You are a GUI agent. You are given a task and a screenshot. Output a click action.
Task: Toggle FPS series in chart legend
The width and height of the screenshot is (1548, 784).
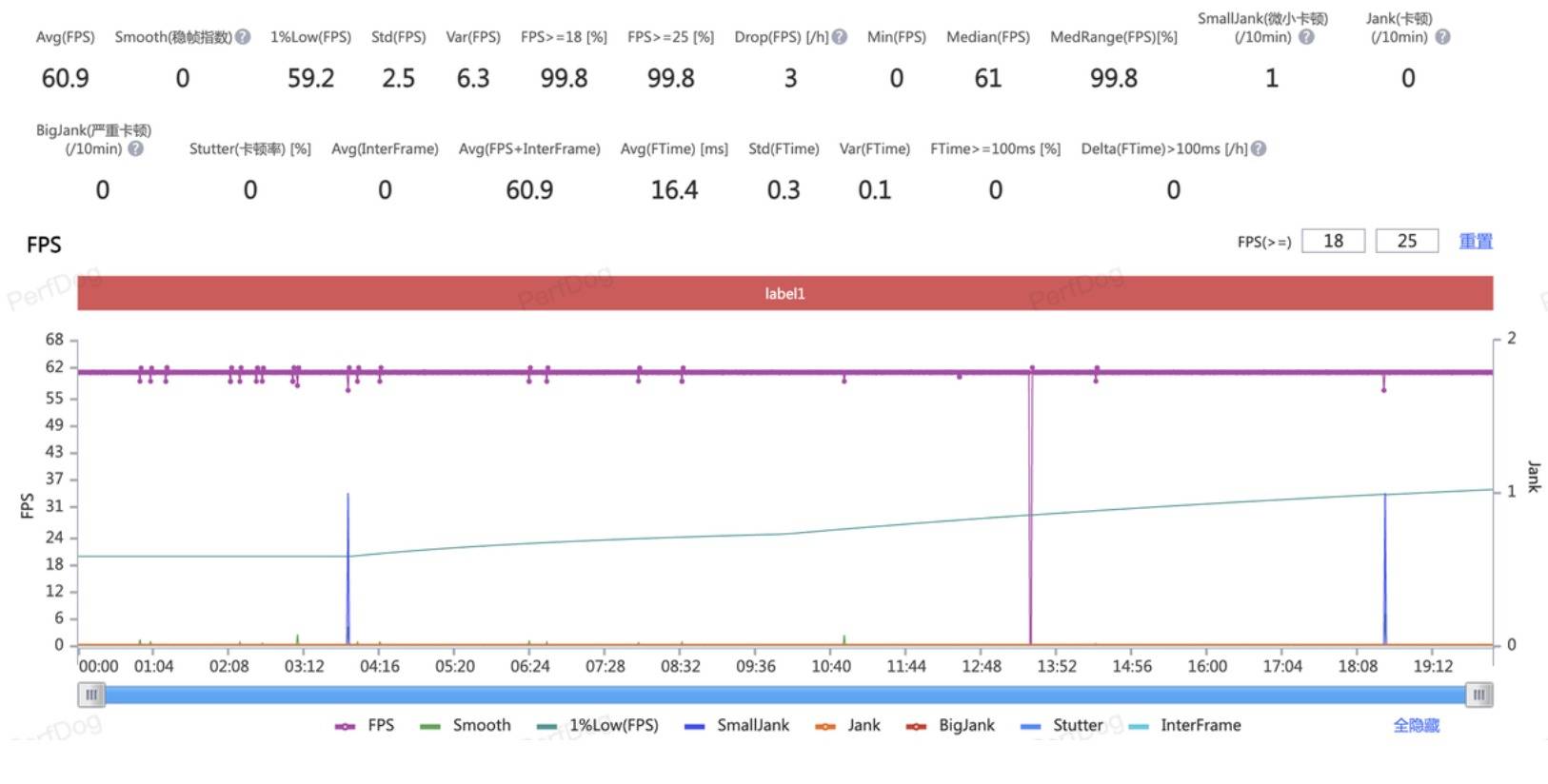click(365, 725)
